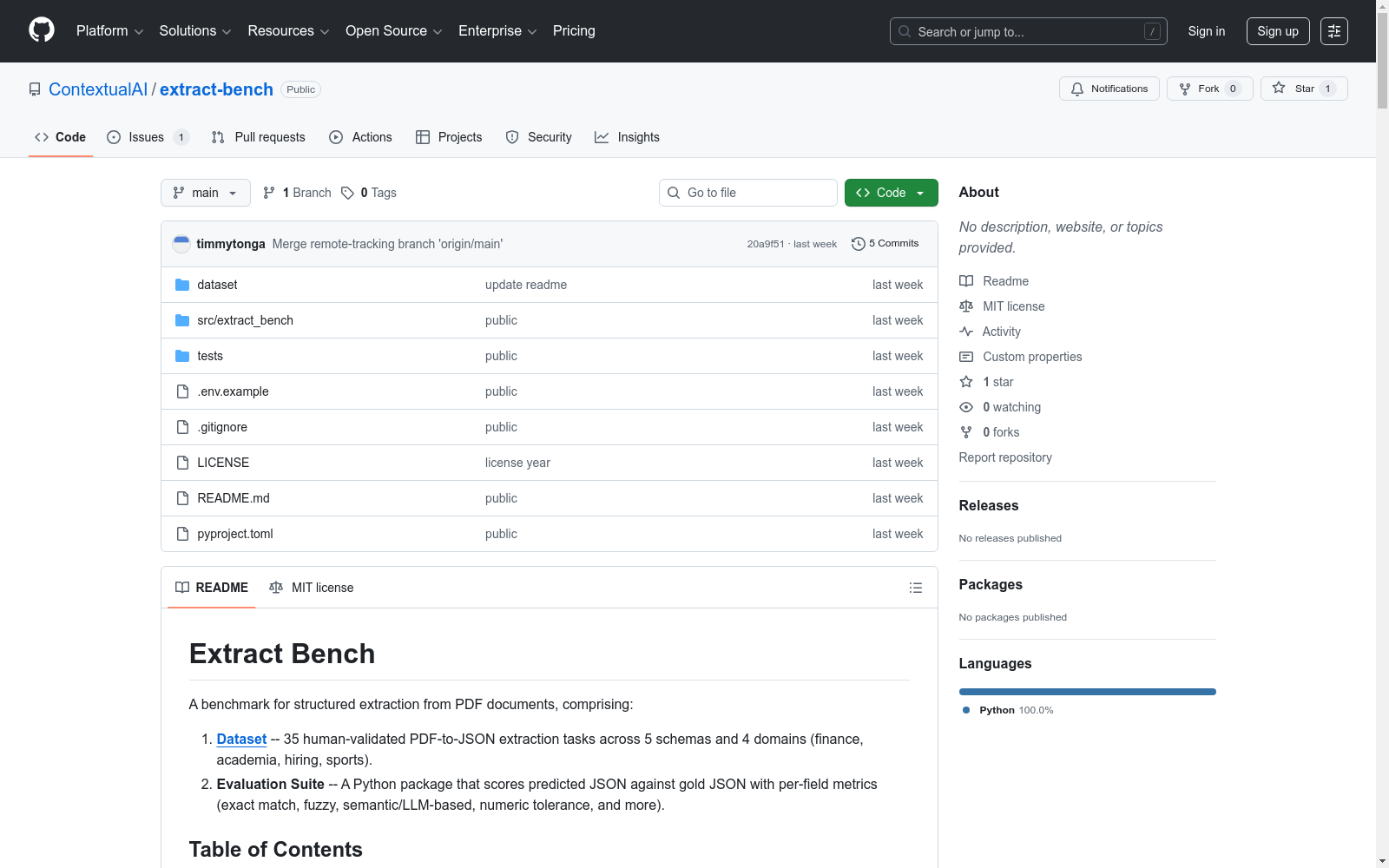Open the Projects tab
The height and width of the screenshot is (868, 1389).
click(449, 137)
